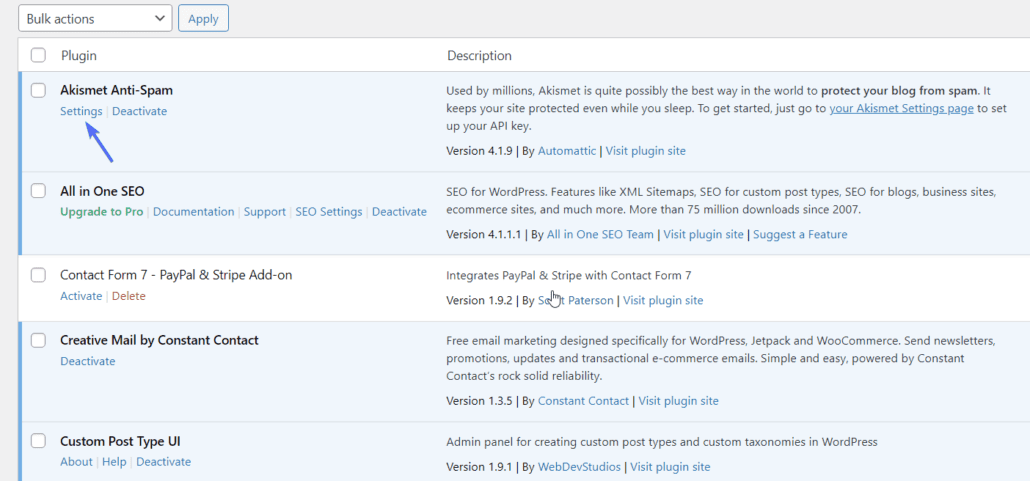Click the Creative Mail by Constant Contact title
Screen dimensions: 1030x481
point(159,340)
